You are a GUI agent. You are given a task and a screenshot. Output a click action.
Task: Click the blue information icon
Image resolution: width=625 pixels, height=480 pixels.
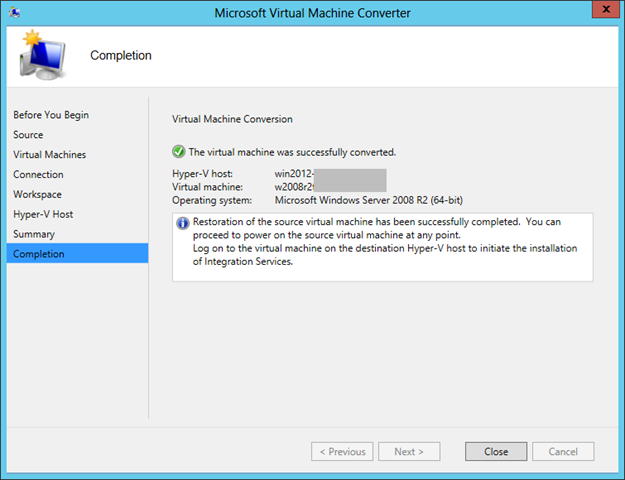tap(183, 223)
